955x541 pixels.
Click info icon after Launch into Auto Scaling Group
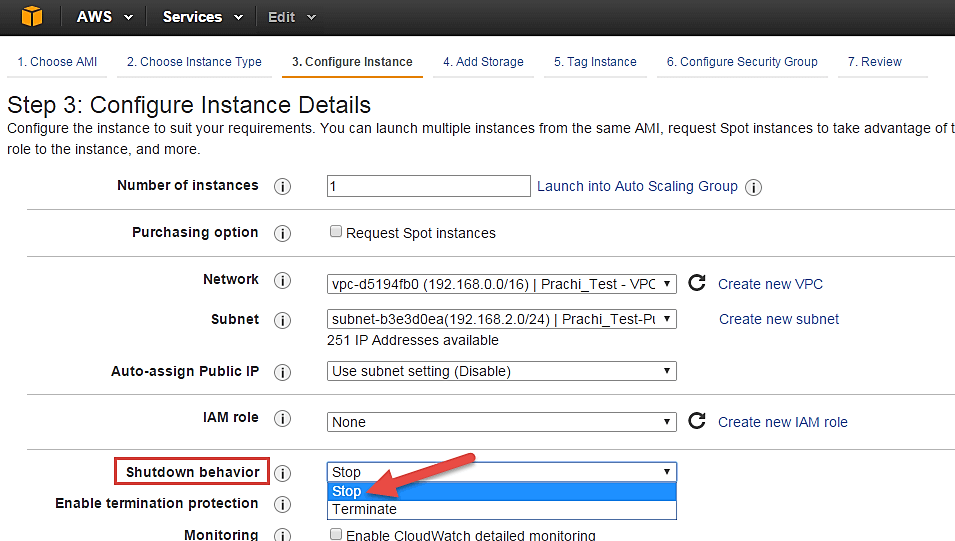[754, 187]
